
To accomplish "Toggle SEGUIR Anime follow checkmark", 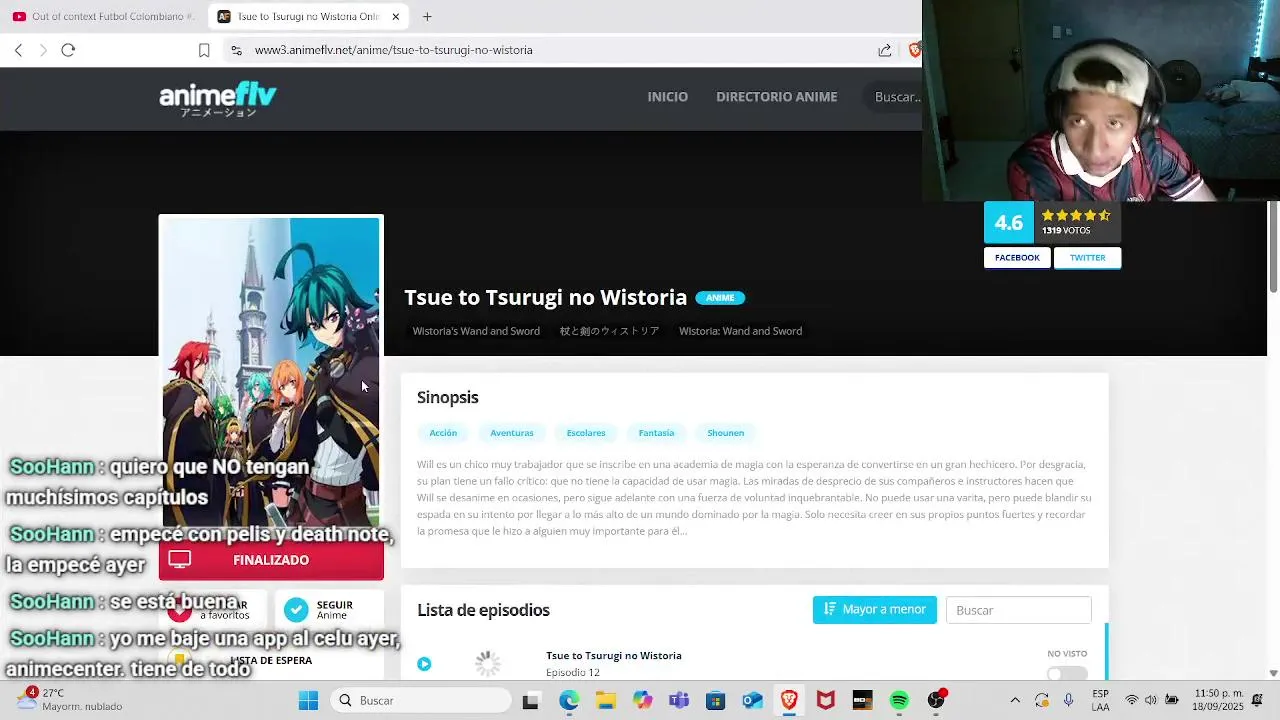I will [296, 610].
